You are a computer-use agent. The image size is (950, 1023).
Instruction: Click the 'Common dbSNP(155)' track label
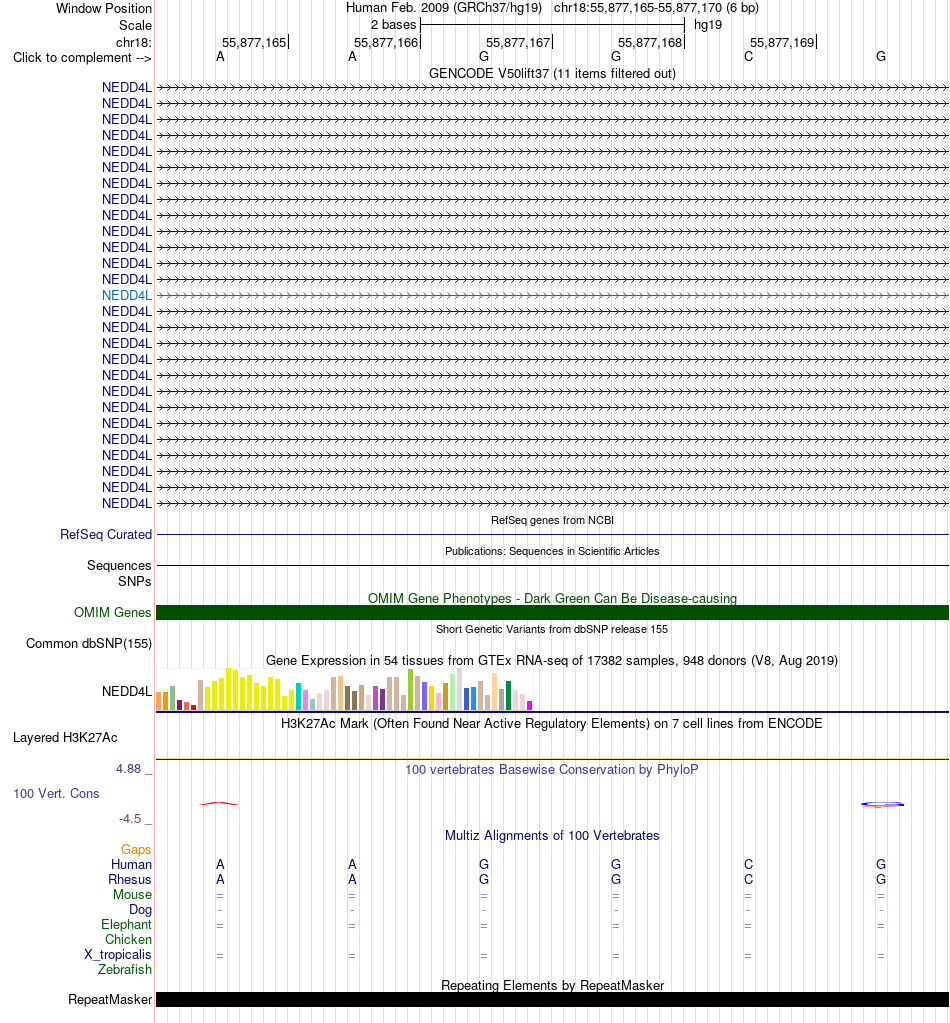[x=89, y=643]
